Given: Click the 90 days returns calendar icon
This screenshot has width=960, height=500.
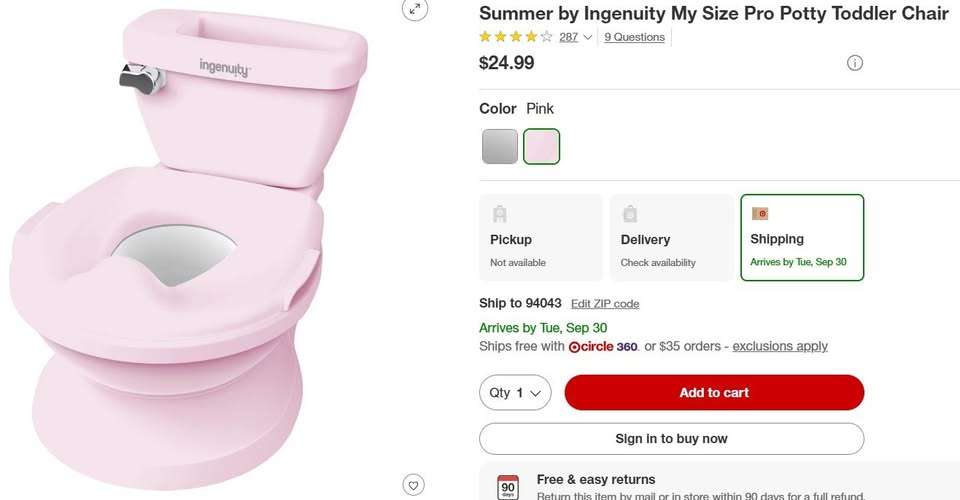Looking at the screenshot, I should coord(508,487).
